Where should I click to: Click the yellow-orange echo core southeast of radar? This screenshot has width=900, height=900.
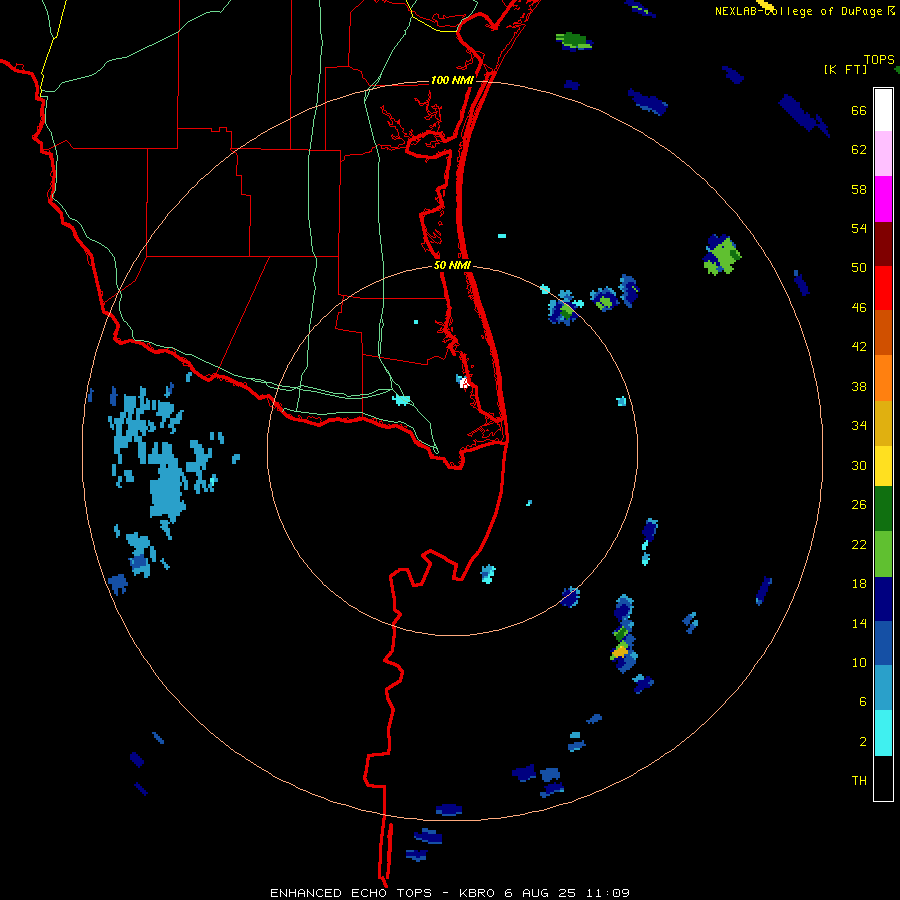pyautogui.click(x=620, y=651)
